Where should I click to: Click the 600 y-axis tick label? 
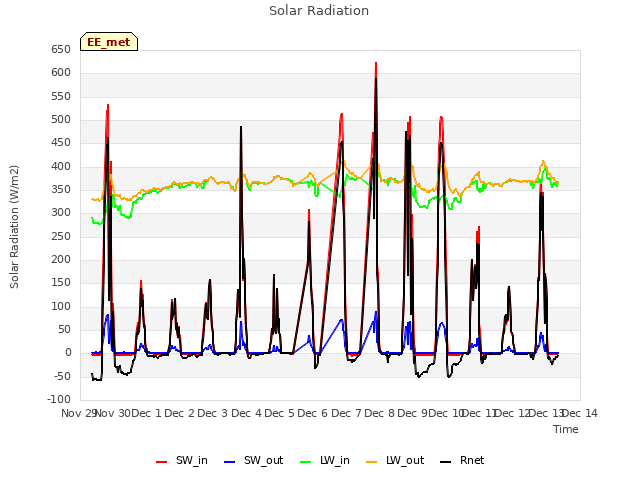(61, 73)
